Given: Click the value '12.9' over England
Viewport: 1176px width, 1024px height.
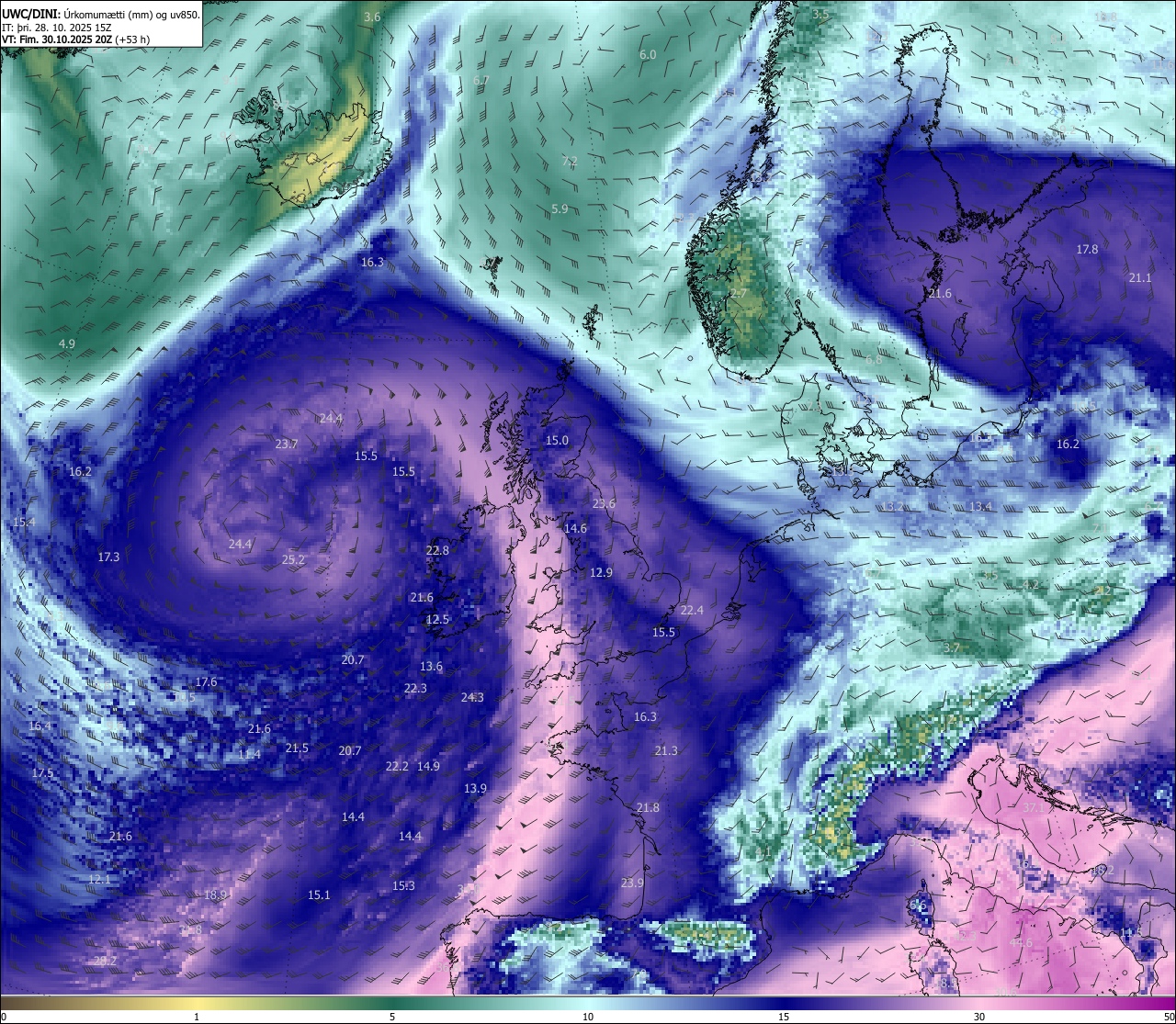Looking at the screenshot, I should point(601,572).
